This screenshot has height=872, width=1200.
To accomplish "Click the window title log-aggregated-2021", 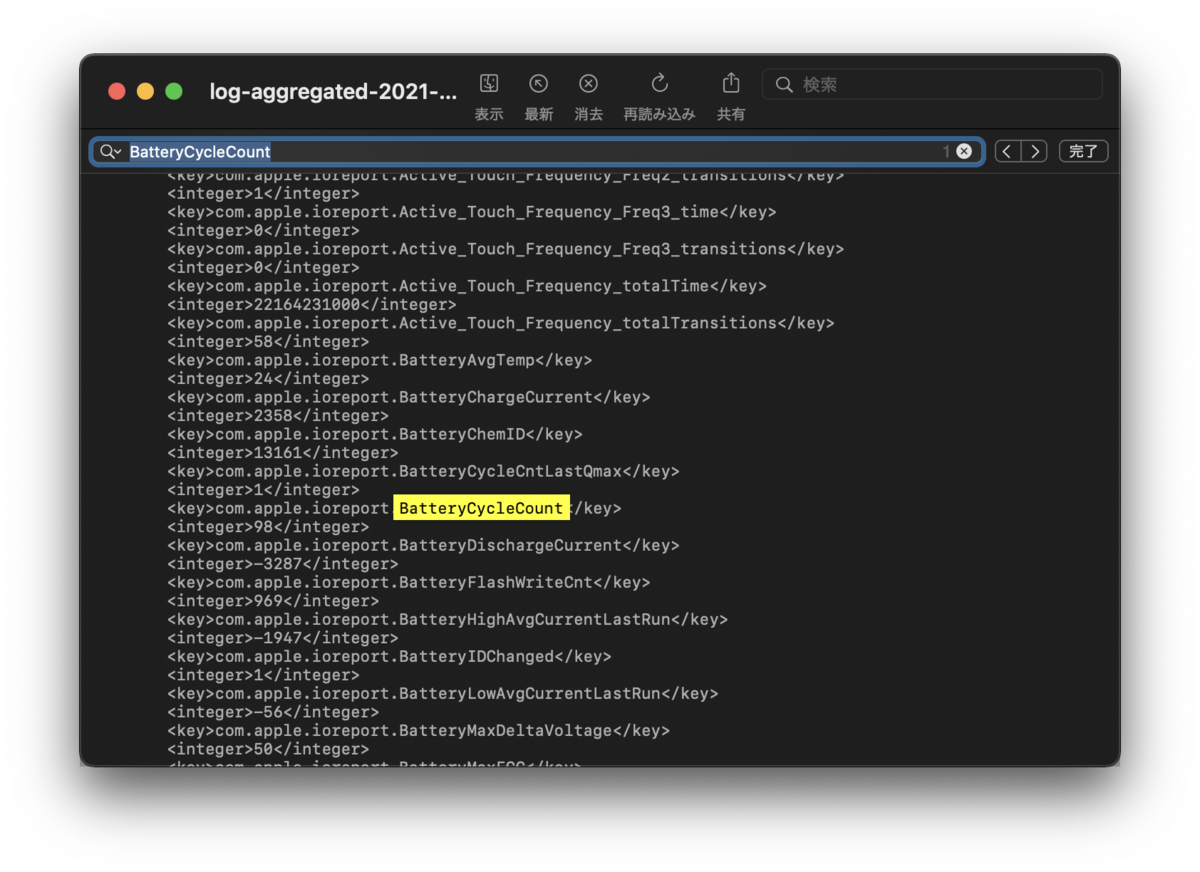I will 333,92.
